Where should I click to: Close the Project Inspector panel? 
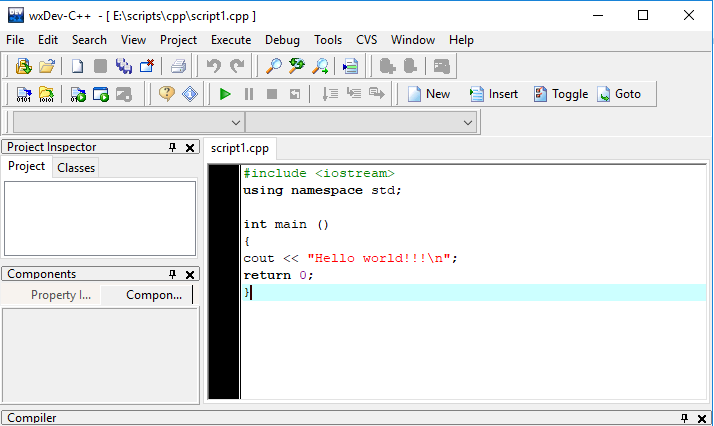pyautogui.click(x=190, y=147)
